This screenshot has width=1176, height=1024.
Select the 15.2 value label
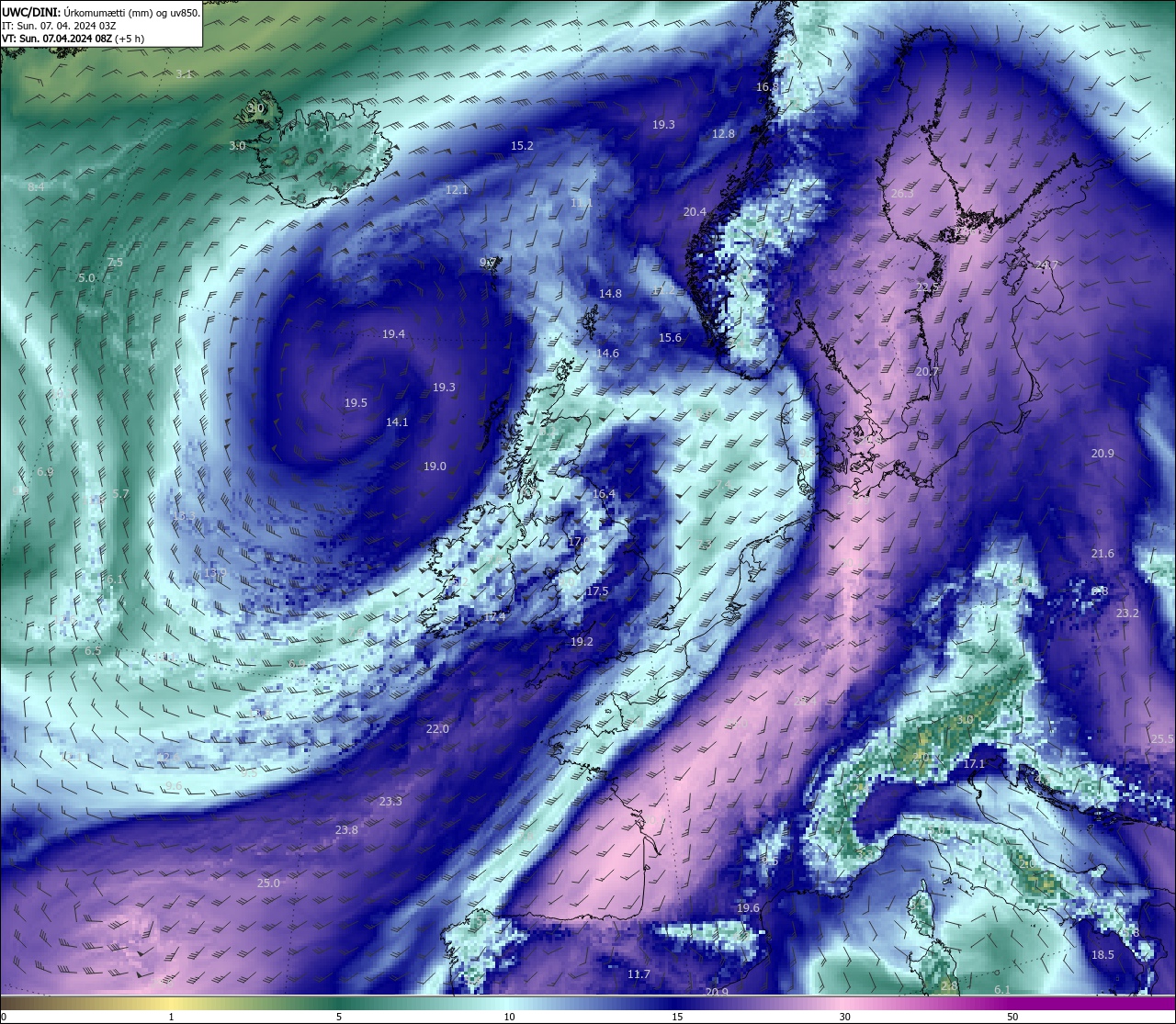522,146
